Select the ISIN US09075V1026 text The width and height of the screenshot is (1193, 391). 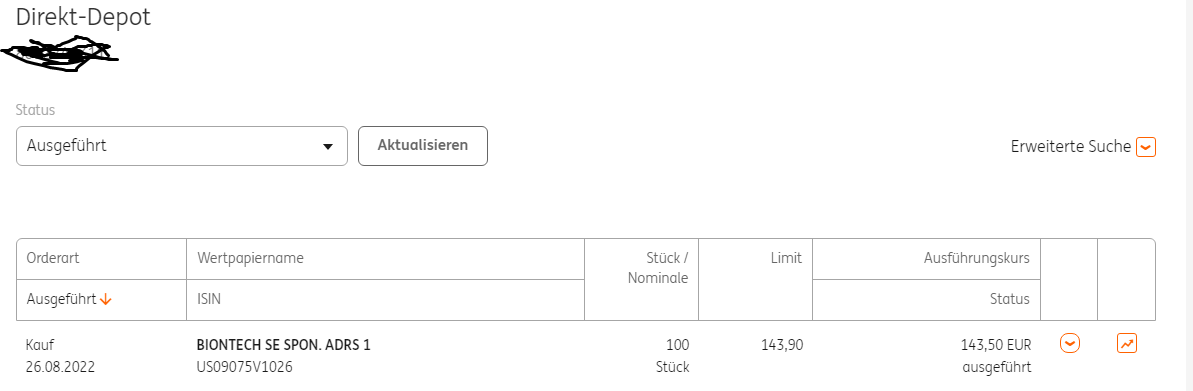point(244,367)
